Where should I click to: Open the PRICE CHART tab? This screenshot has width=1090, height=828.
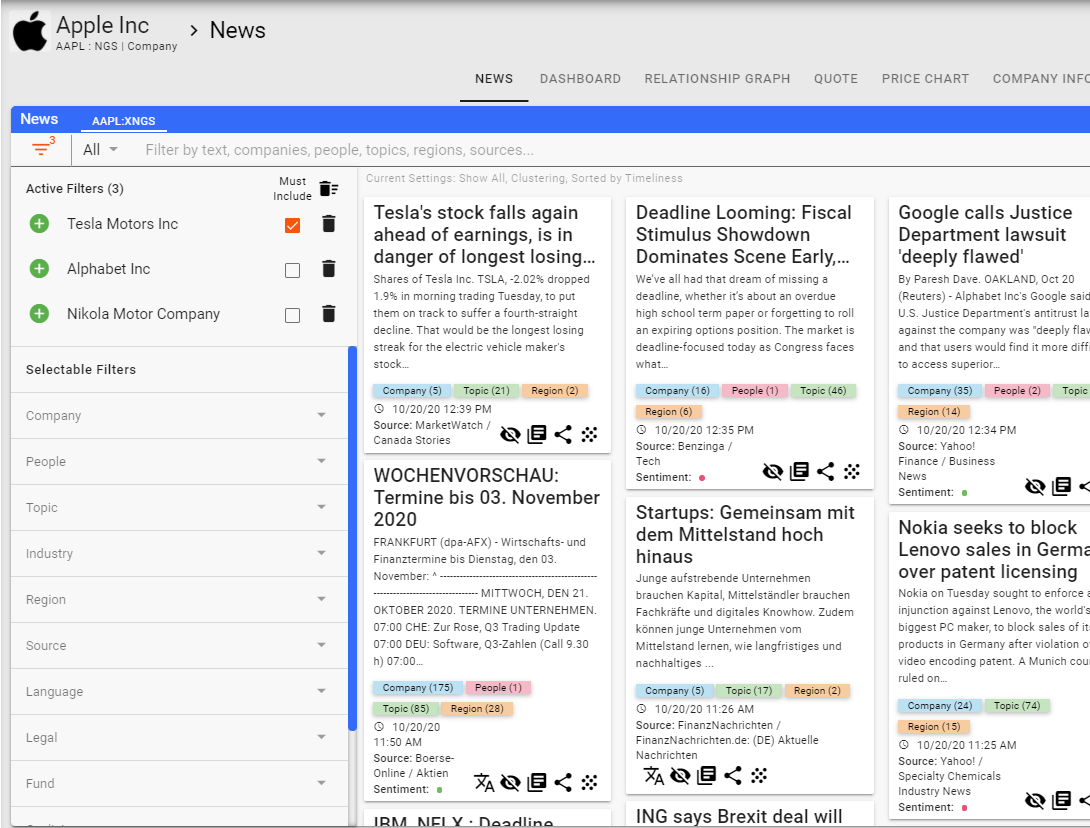(x=925, y=79)
